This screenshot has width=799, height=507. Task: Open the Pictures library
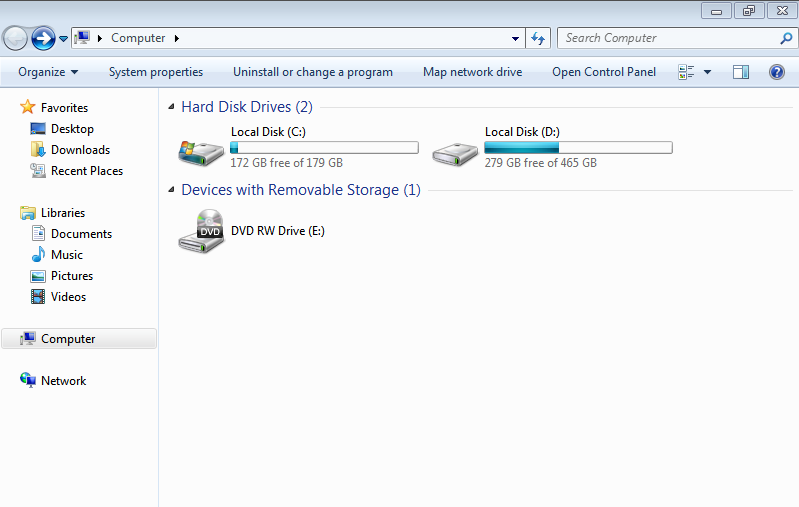click(72, 276)
